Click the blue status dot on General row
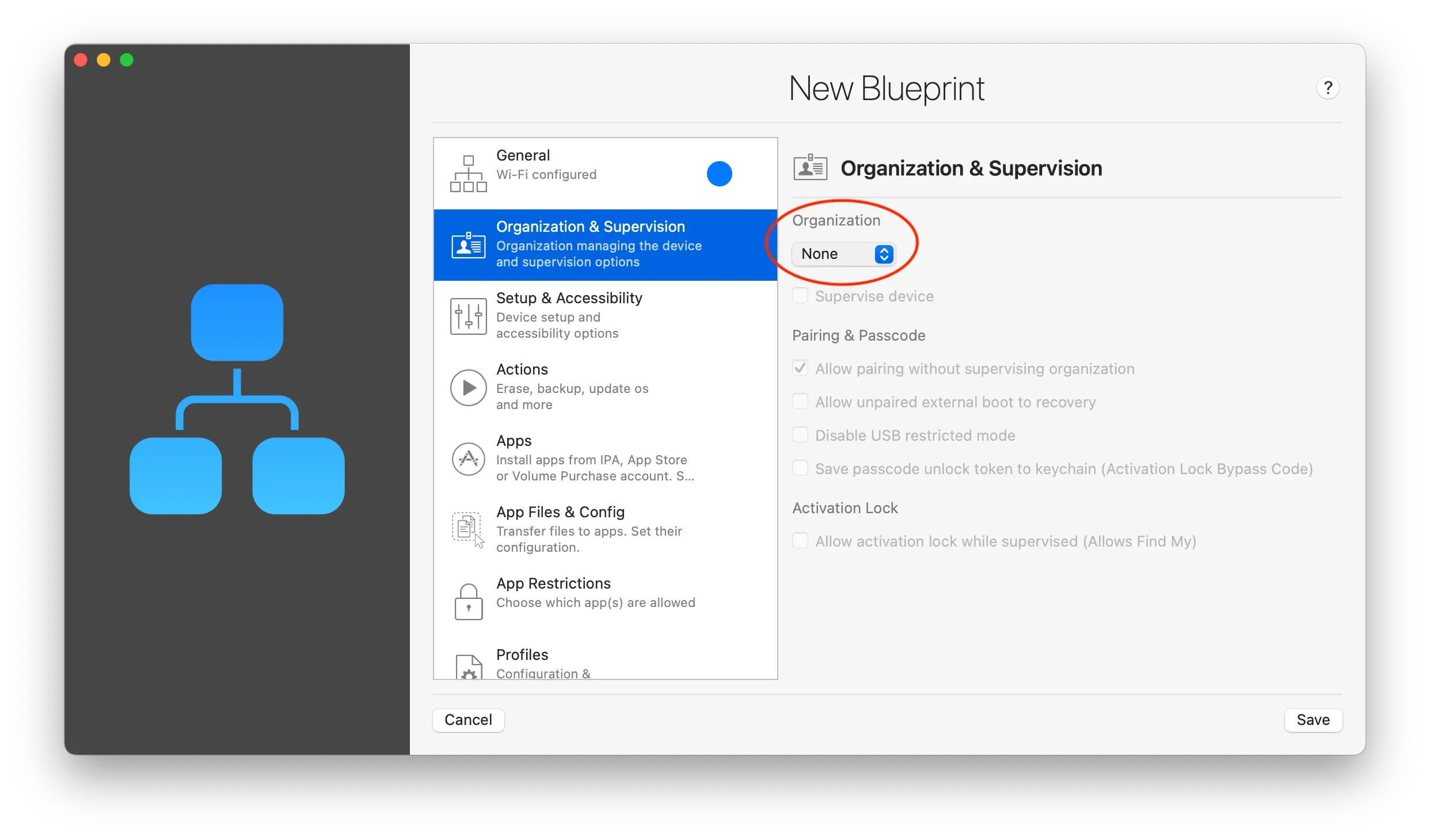The image size is (1430, 840). pos(719,173)
